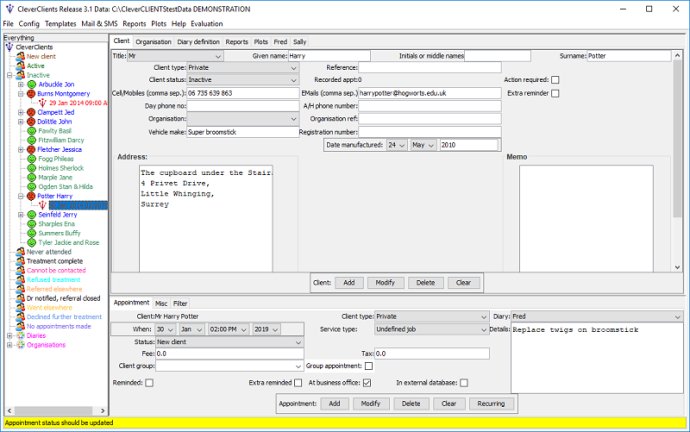Image resolution: width=690 pixels, height=432 pixels.
Task: Click green smiley icon beside Marple Jane
Action: click(31, 177)
